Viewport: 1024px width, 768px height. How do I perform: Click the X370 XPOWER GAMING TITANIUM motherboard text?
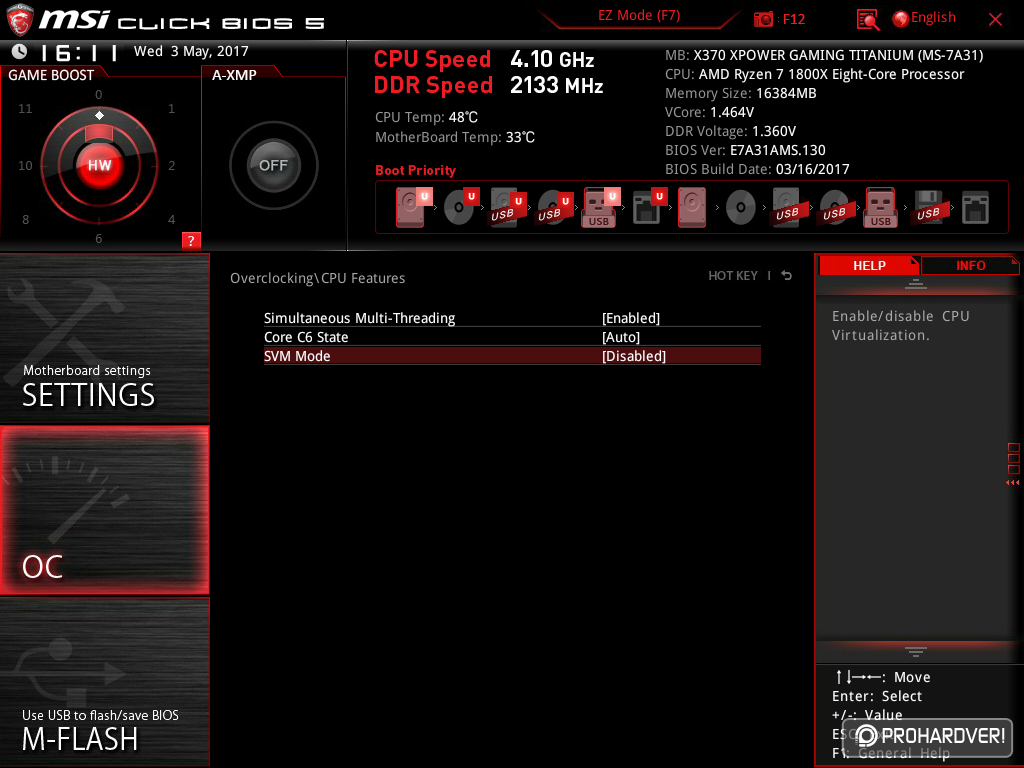click(x=824, y=55)
